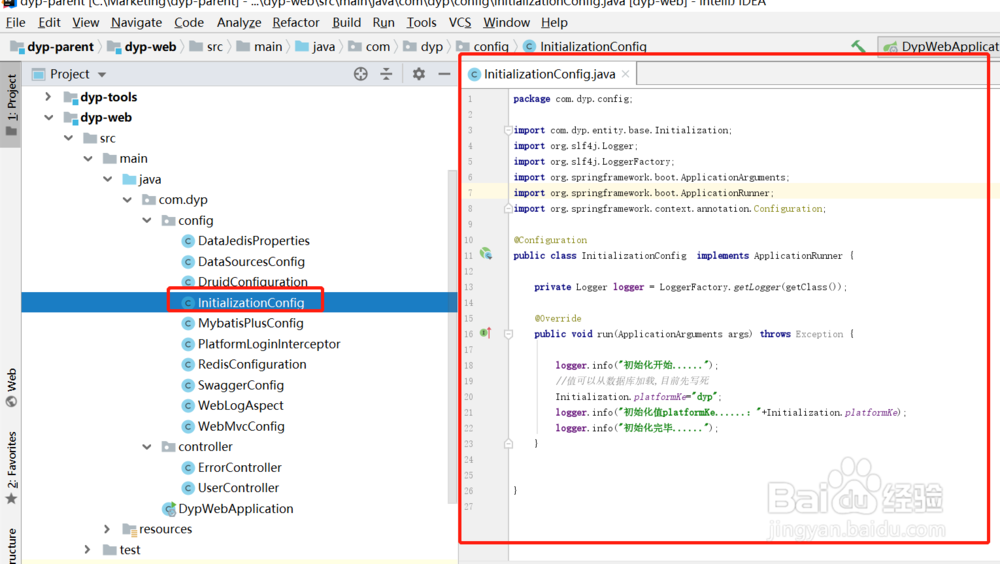Collapse the dyp-web module
Image resolution: width=1000 pixels, height=564 pixels.
(x=48, y=117)
